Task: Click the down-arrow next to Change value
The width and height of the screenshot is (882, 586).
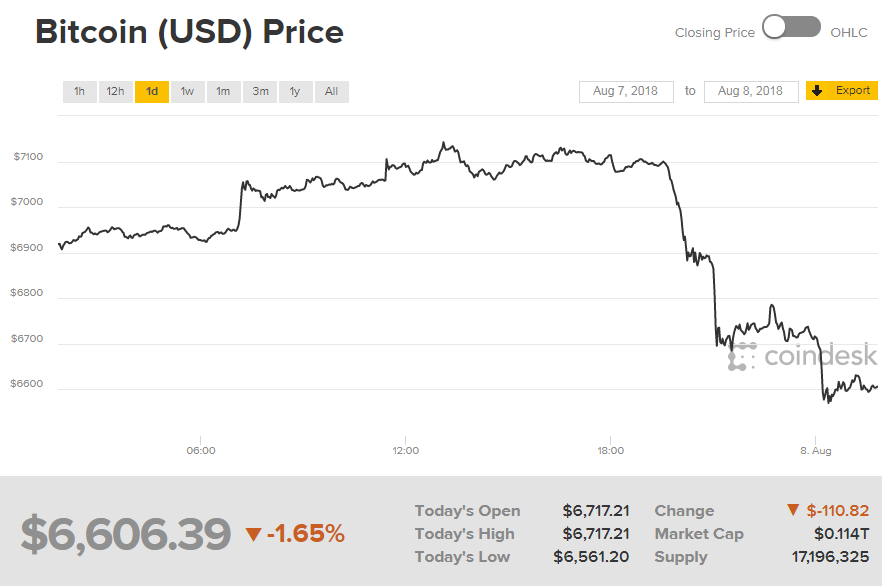Action: [794, 512]
